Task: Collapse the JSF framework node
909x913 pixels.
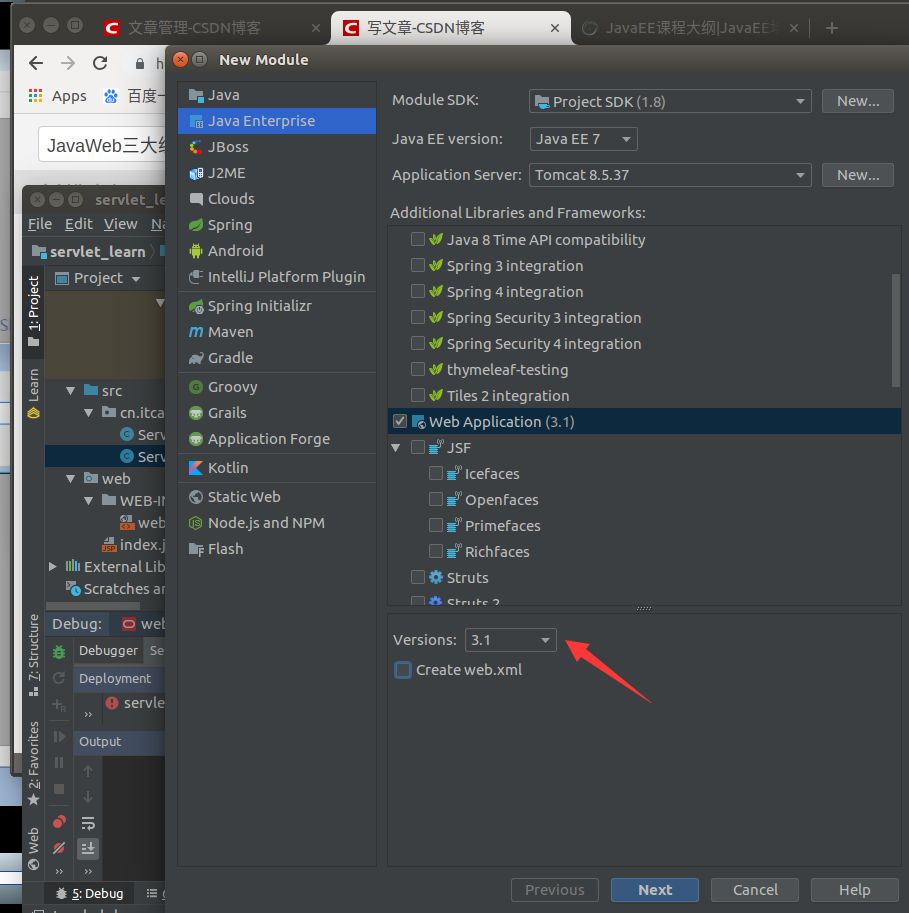Action: [396, 448]
